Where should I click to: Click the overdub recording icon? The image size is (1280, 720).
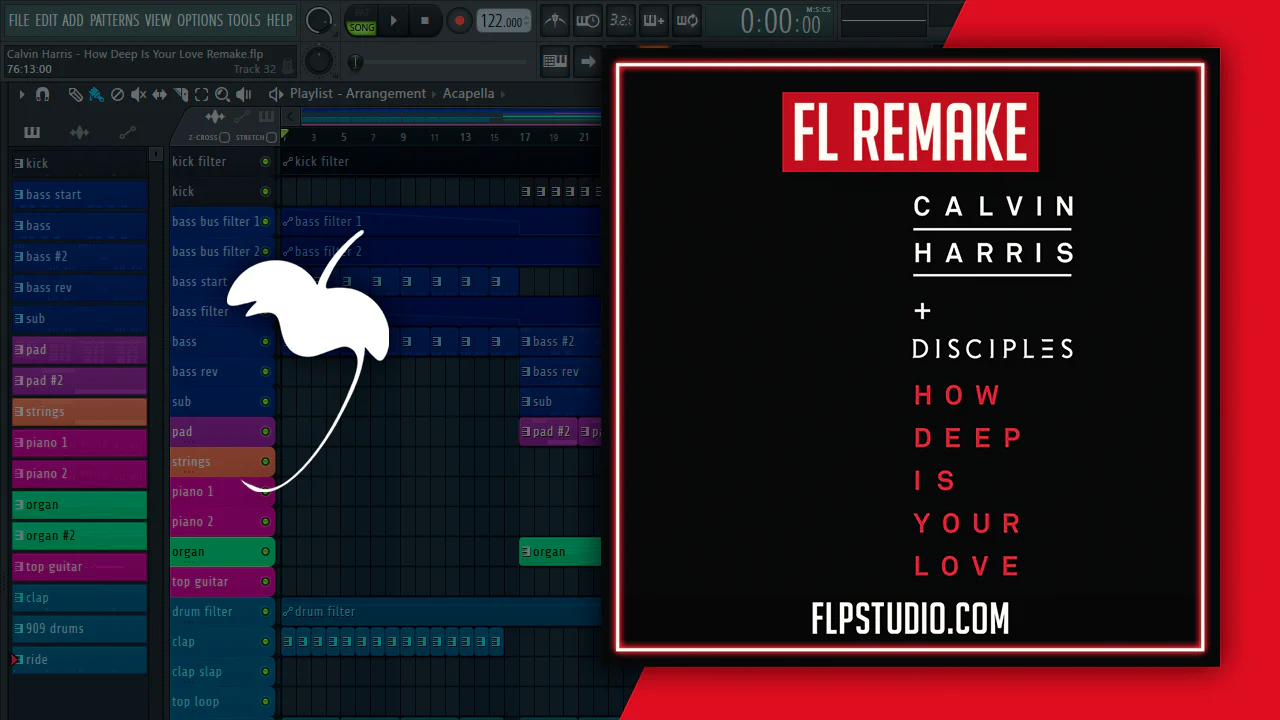click(654, 20)
